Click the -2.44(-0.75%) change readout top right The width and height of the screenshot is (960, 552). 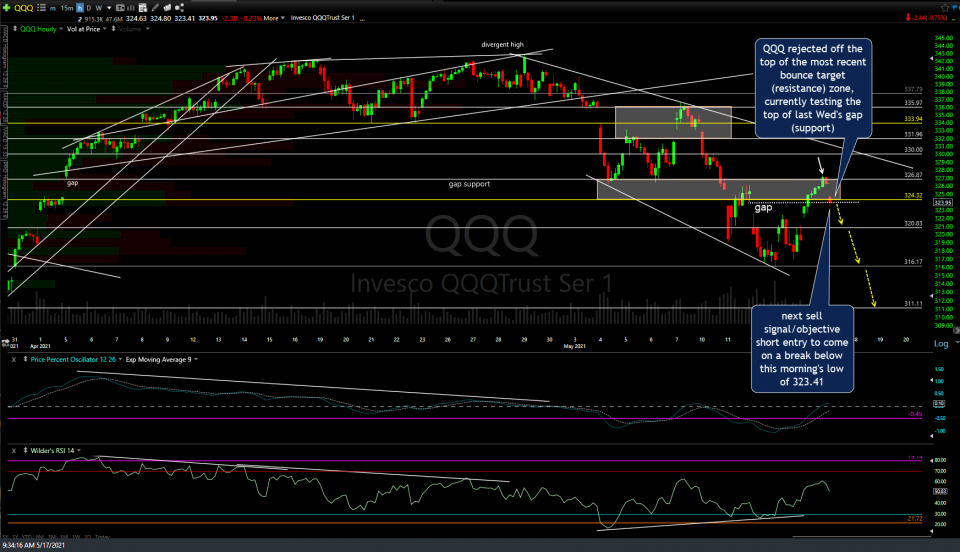coord(928,18)
